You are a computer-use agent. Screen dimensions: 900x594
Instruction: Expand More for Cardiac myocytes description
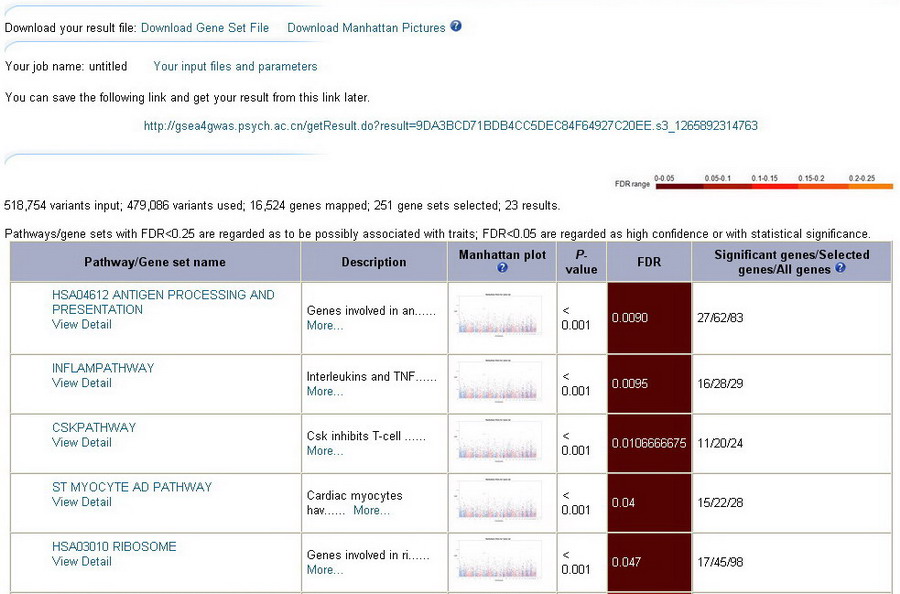point(371,510)
